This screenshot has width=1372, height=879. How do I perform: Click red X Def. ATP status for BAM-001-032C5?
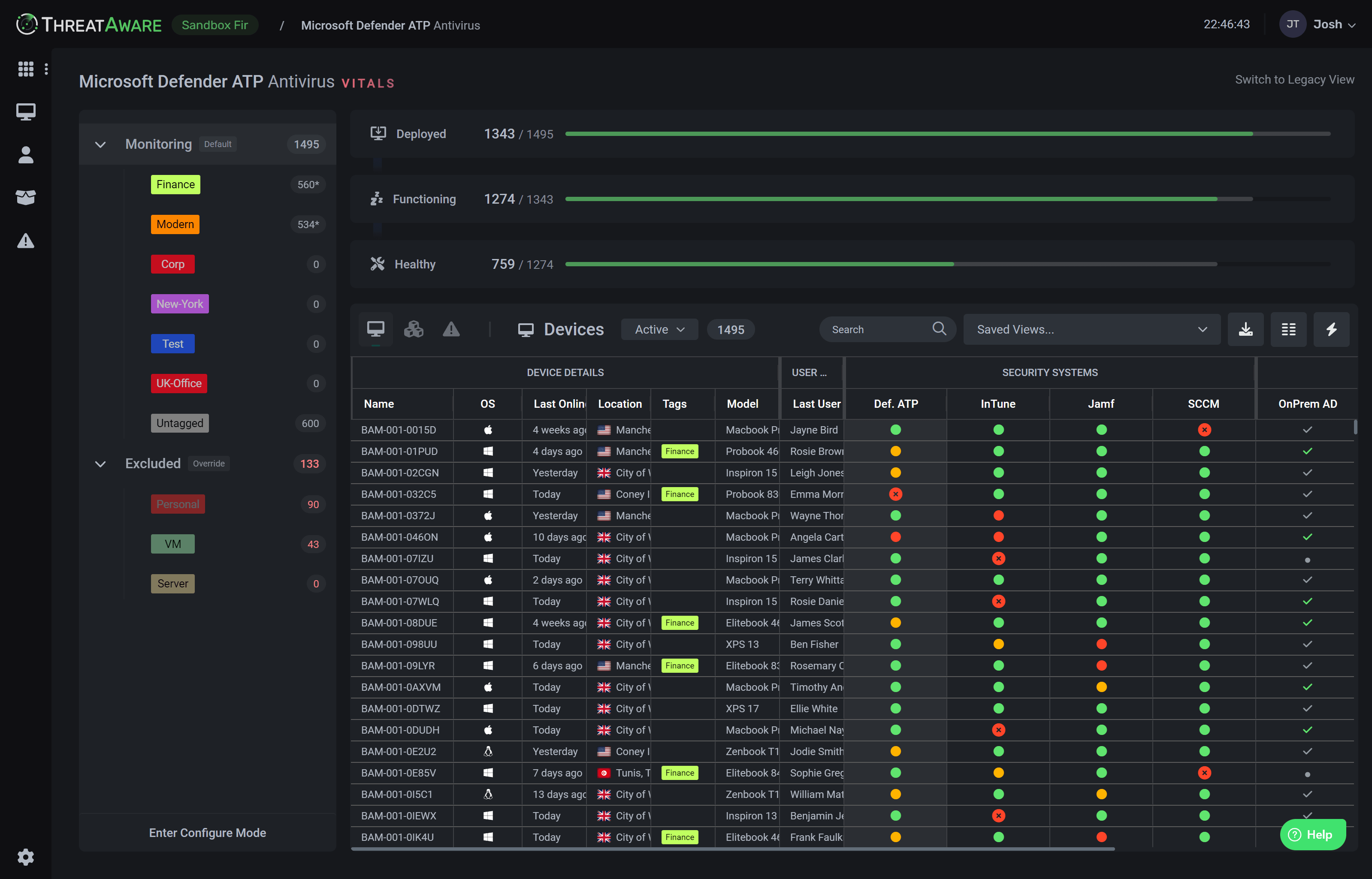(895, 494)
